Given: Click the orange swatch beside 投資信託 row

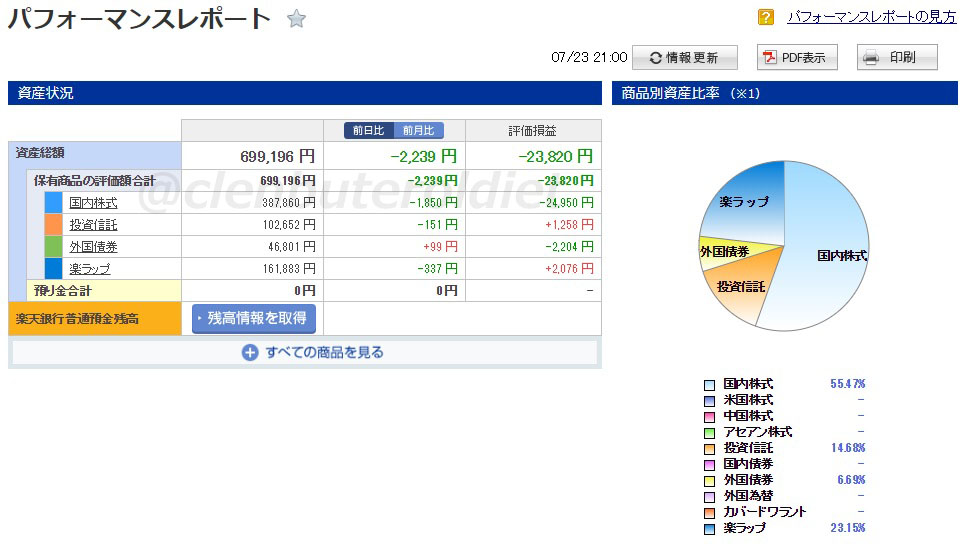Looking at the screenshot, I should click(53, 225).
